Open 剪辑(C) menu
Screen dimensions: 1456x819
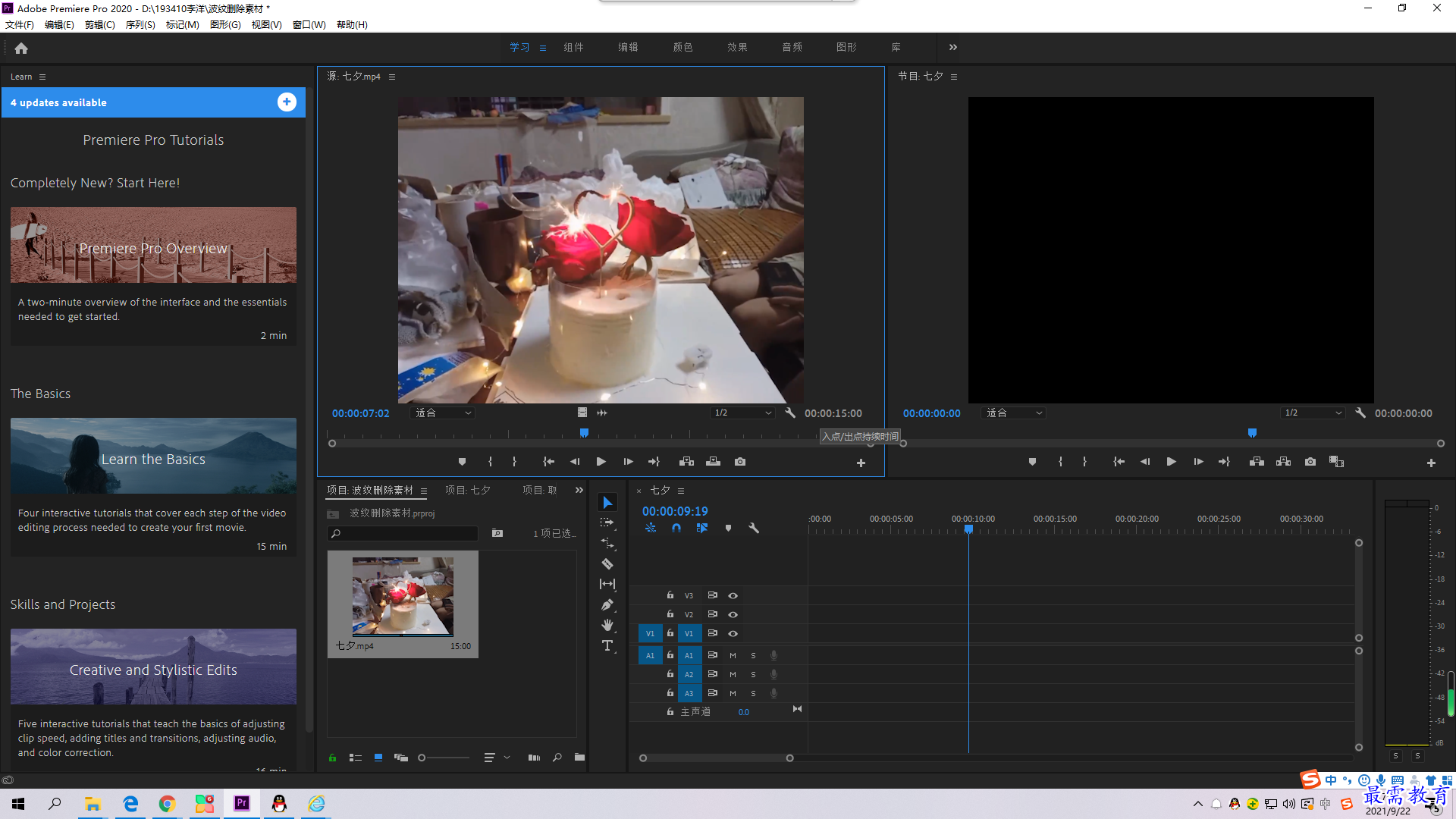click(x=100, y=24)
